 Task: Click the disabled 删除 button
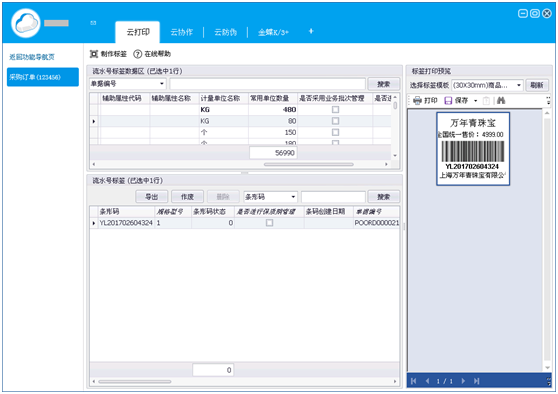coord(223,196)
